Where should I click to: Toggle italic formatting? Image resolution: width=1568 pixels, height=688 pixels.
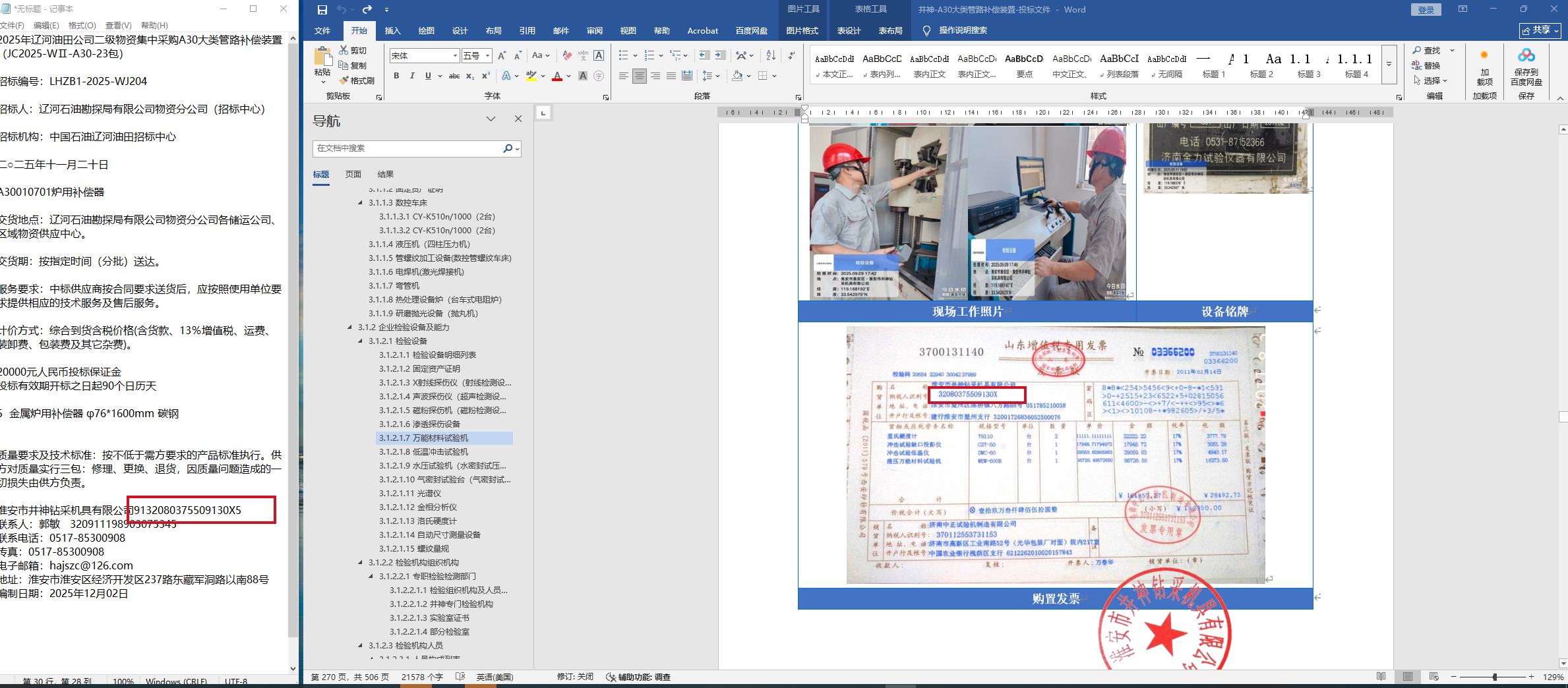412,76
